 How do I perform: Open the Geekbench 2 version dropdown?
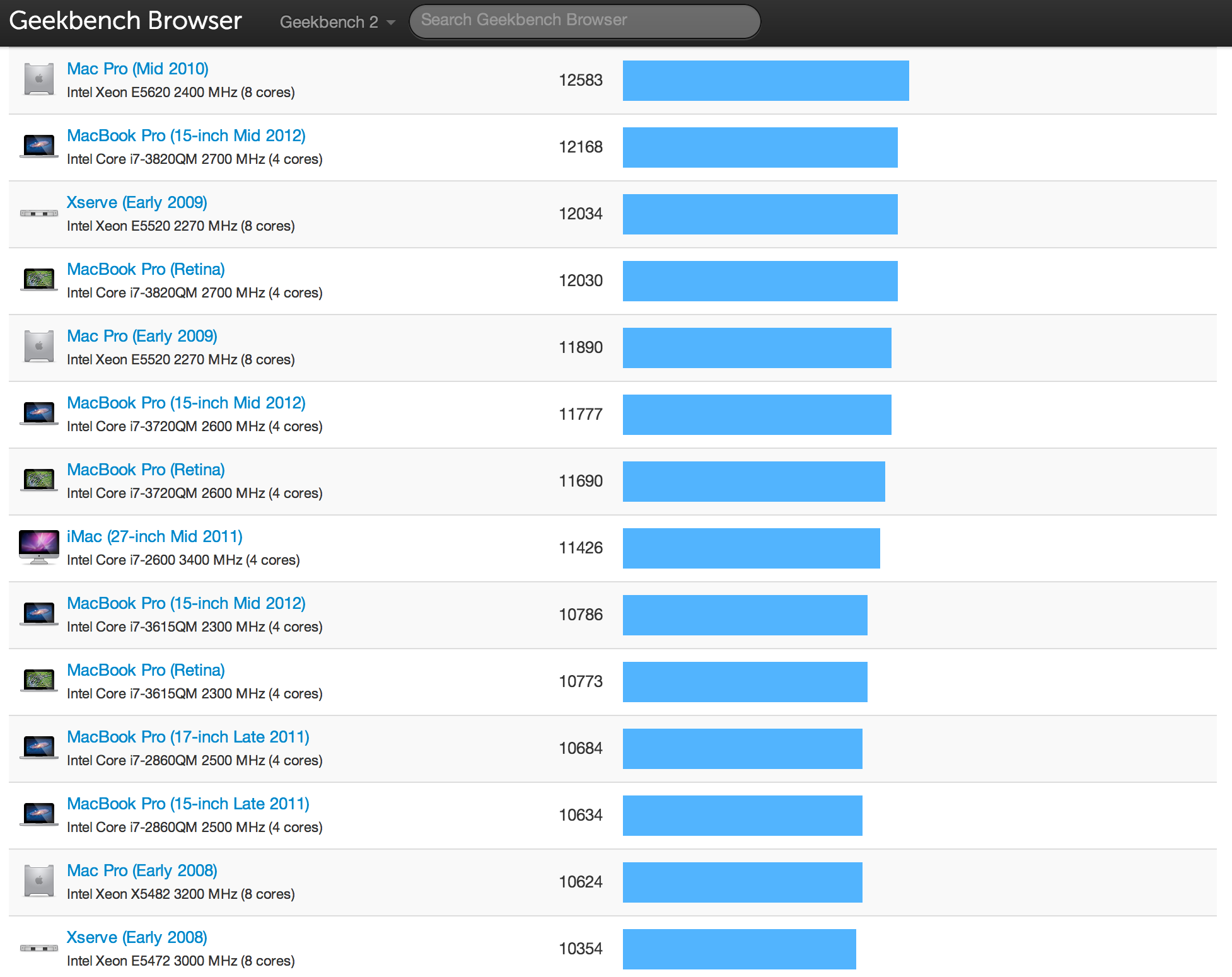click(x=337, y=22)
